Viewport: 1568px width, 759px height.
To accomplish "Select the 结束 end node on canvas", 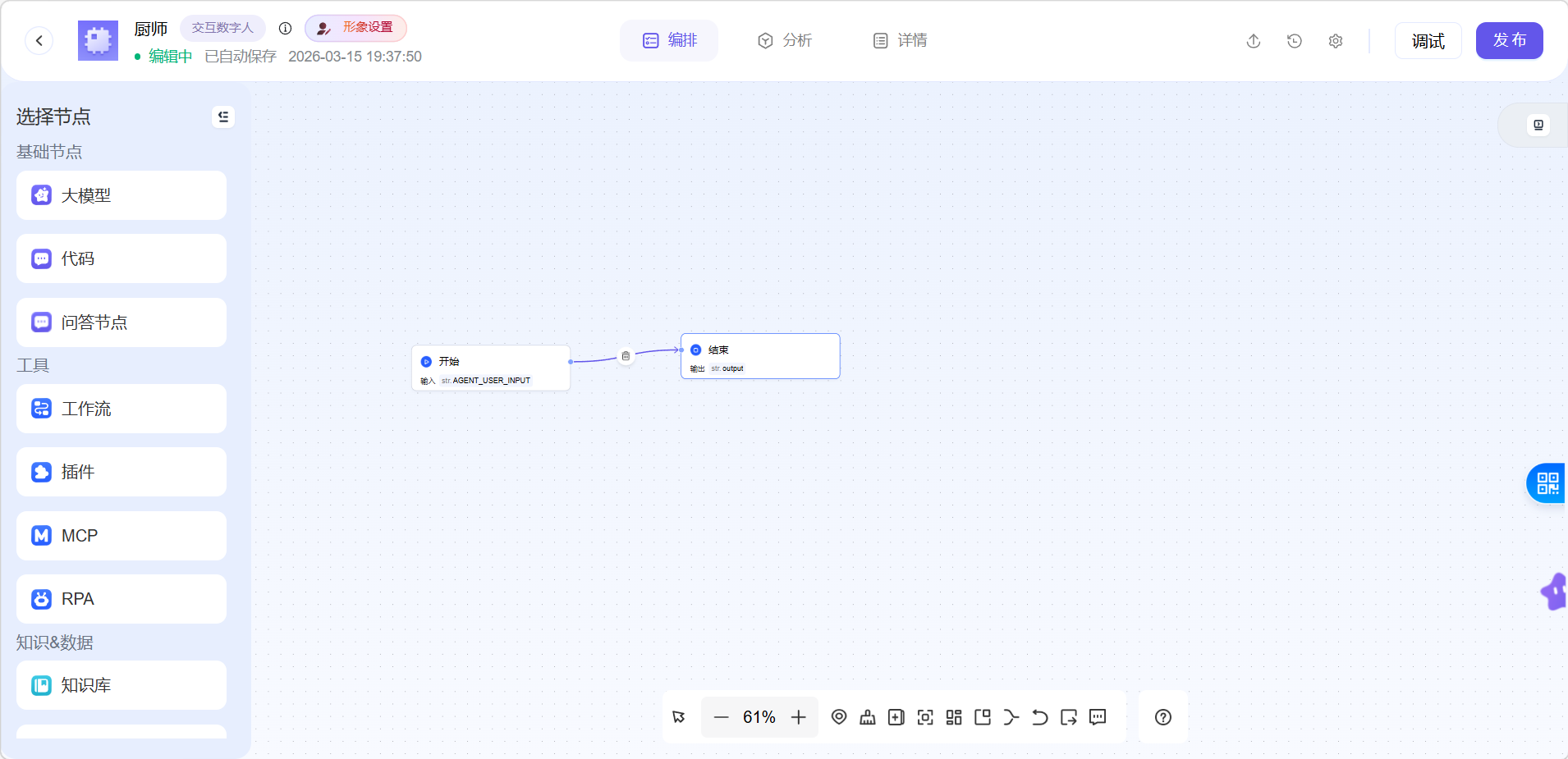I will [x=760, y=355].
